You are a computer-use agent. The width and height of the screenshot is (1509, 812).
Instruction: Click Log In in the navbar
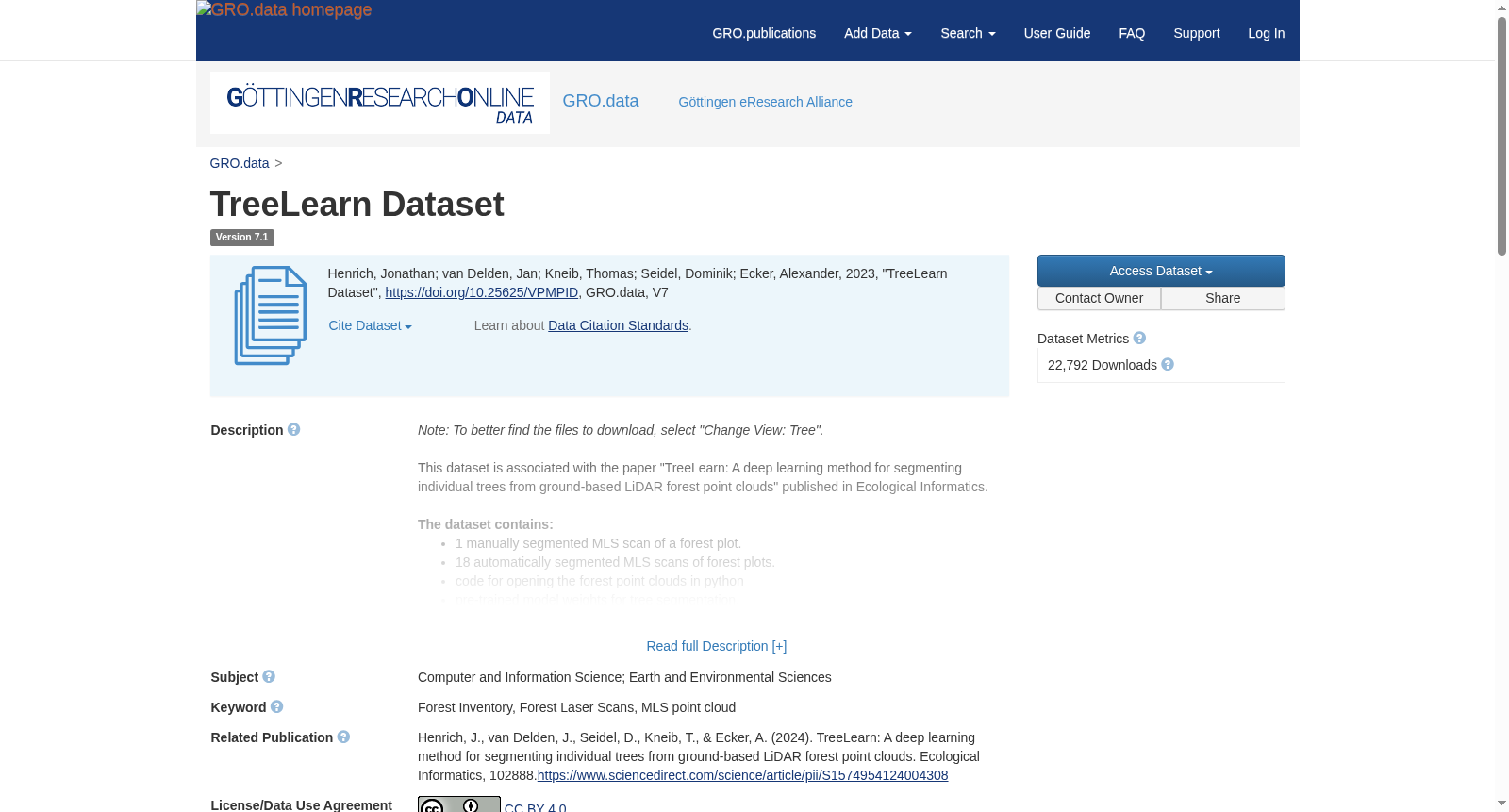click(x=1267, y=33)
